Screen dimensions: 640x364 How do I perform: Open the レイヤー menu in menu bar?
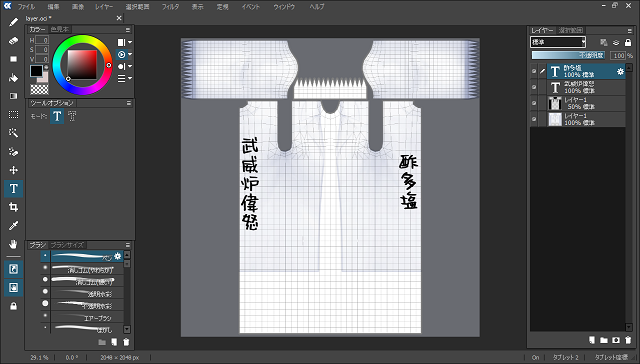(x=104, y=7)
